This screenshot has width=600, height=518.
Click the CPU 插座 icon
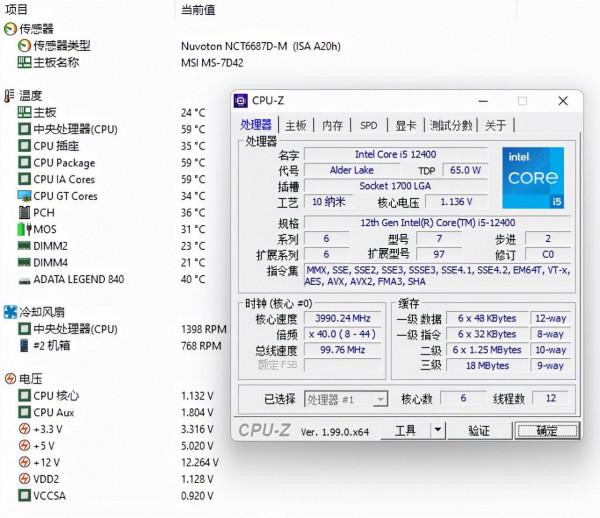click(24, 146)
